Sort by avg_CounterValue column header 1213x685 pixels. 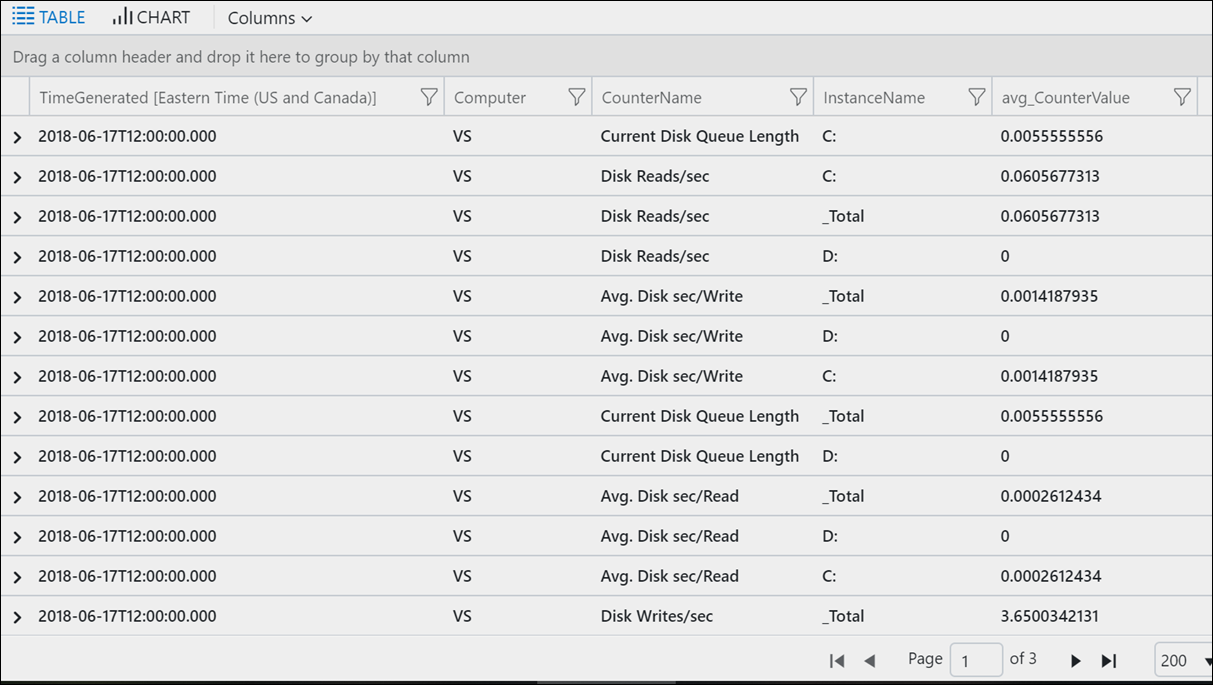tap(1066, 98)
